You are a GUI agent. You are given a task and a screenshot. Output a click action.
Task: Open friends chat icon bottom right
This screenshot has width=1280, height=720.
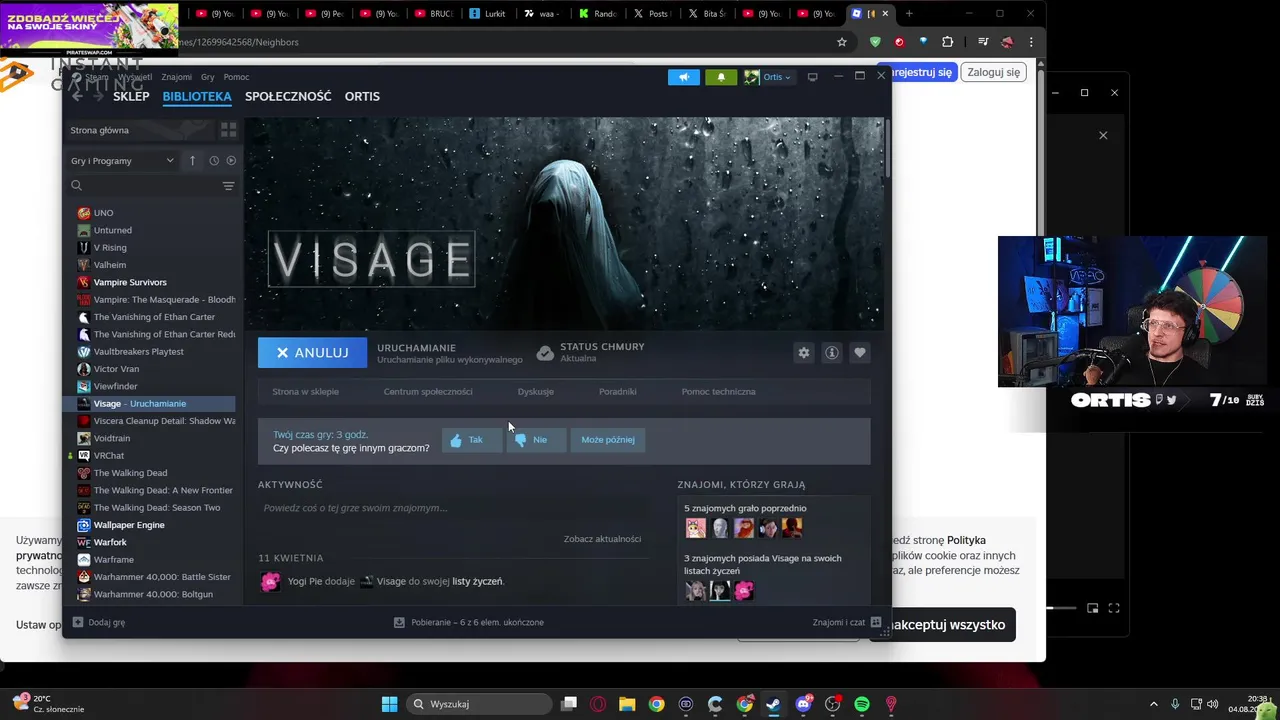click(876, 622)
